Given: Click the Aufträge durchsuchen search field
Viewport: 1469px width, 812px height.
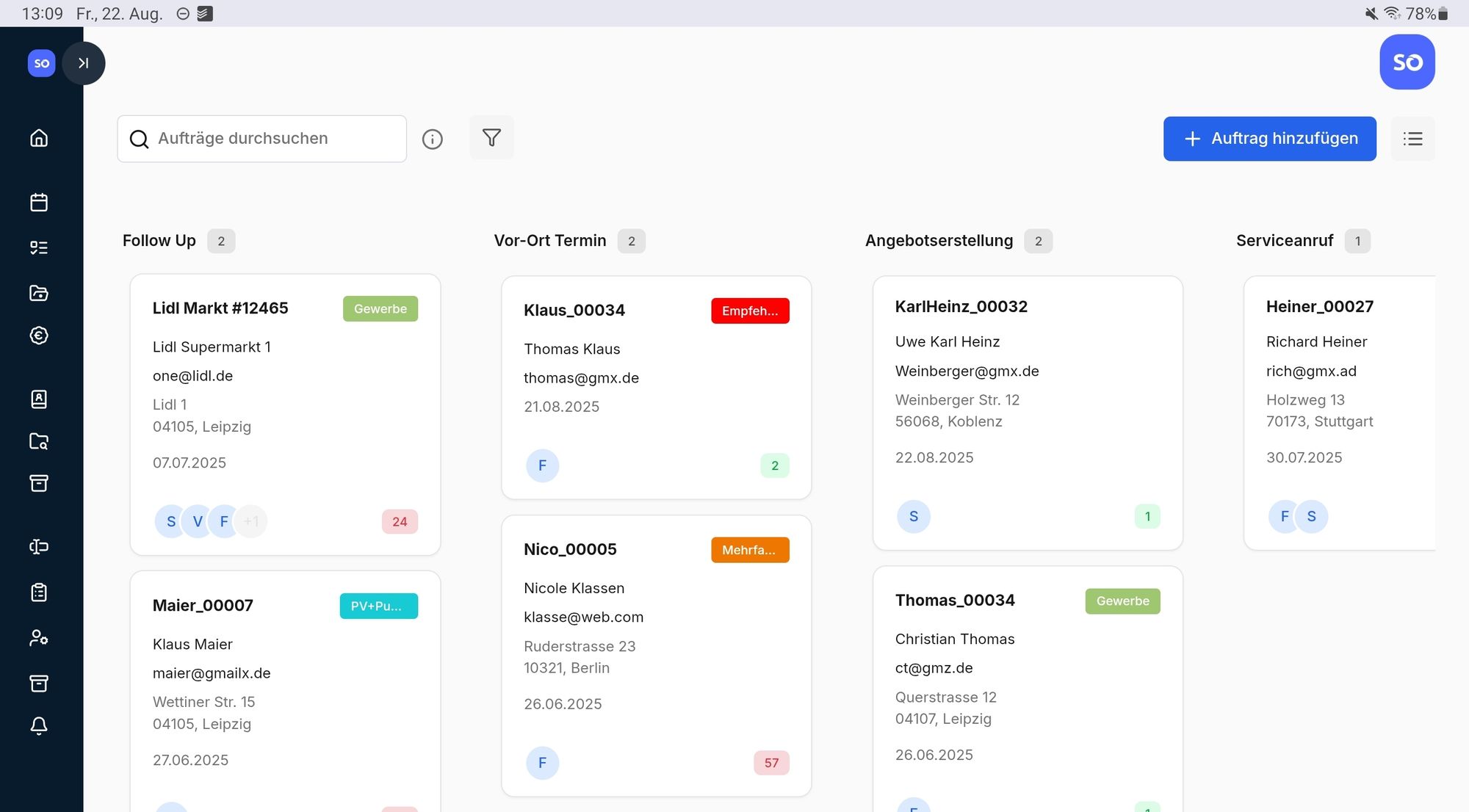Looking at the screenshot, I should [x=272, y=139].
